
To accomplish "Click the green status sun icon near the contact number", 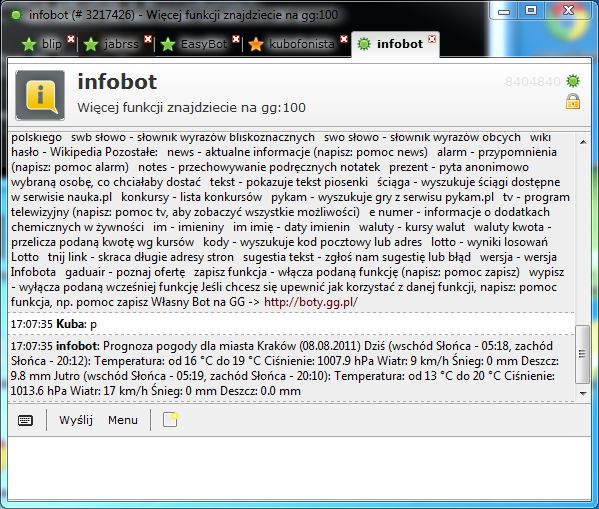I will (x=573, y=81).
